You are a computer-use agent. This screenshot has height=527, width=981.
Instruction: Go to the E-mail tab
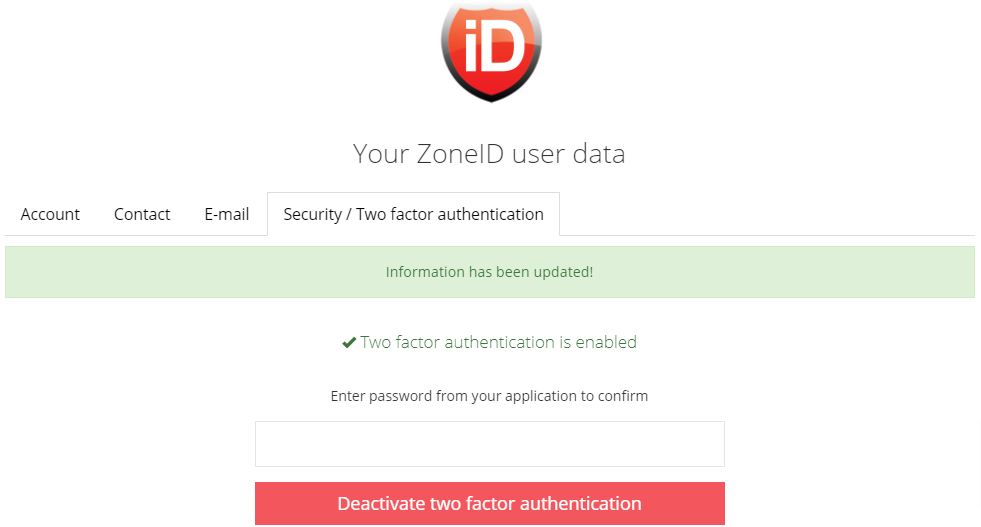pyautogui.click(x=226, y=214)
